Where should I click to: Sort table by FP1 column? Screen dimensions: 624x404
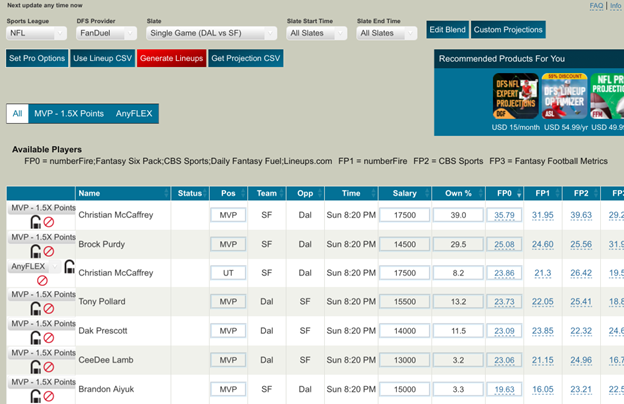tap(542, 193)
